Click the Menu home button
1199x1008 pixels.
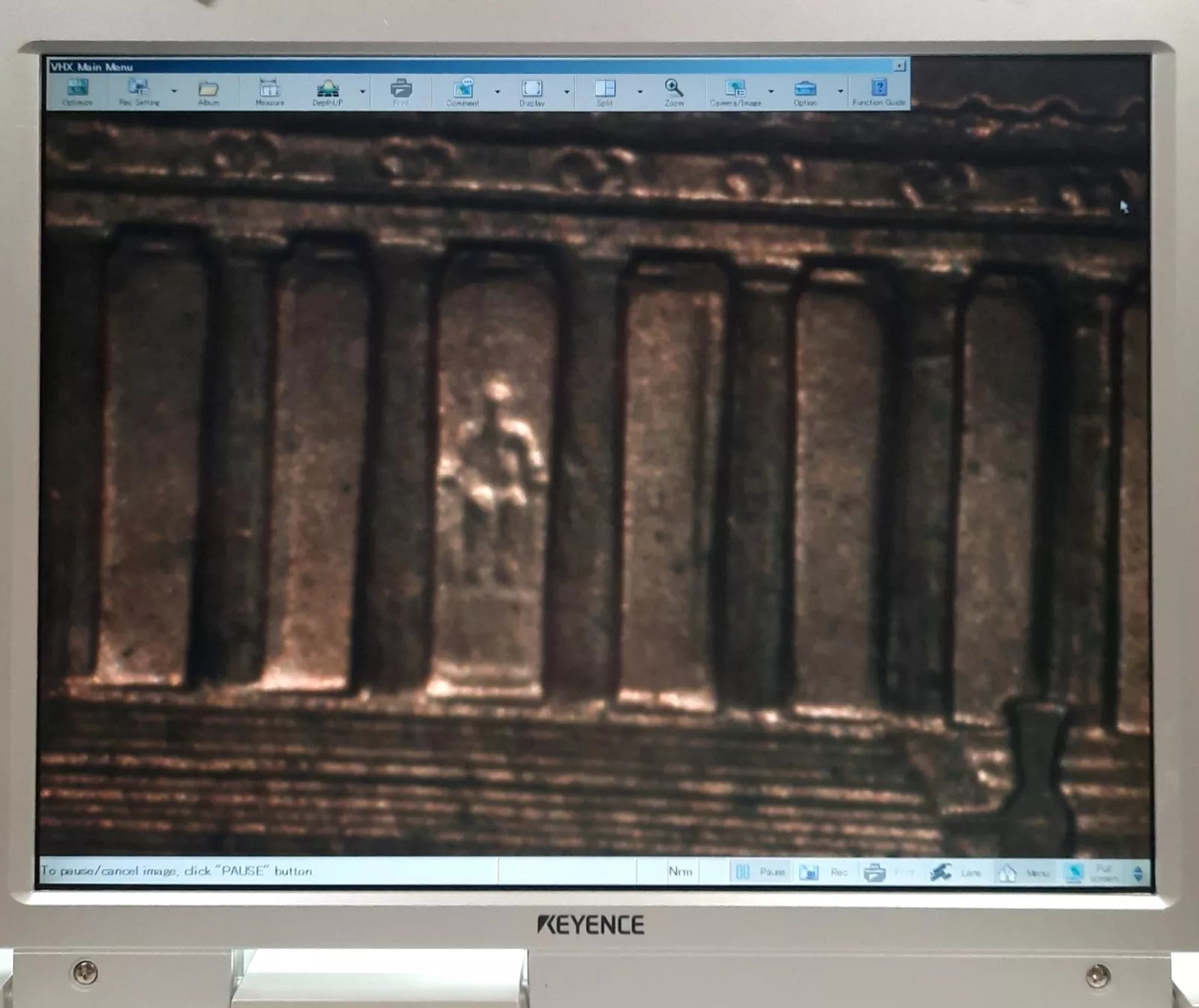pyautogui.click(x=1024, y=873)
